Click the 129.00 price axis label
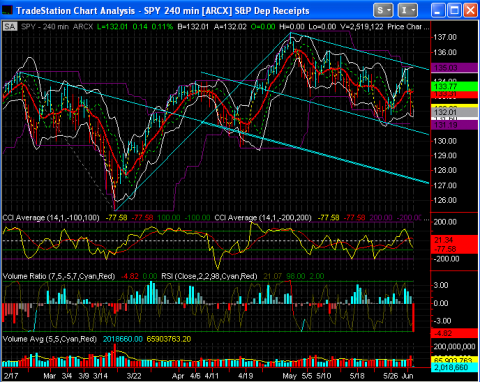480x382 pixels. pyautogui.click(x=445, y=156)
